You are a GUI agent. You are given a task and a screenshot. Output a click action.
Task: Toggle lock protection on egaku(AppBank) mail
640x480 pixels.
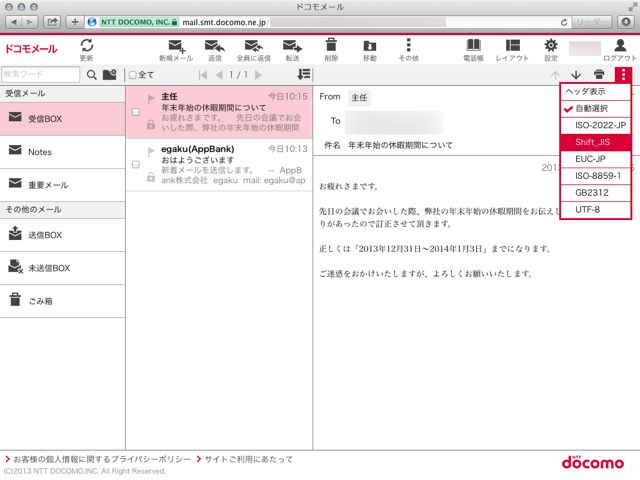[151, 177]
